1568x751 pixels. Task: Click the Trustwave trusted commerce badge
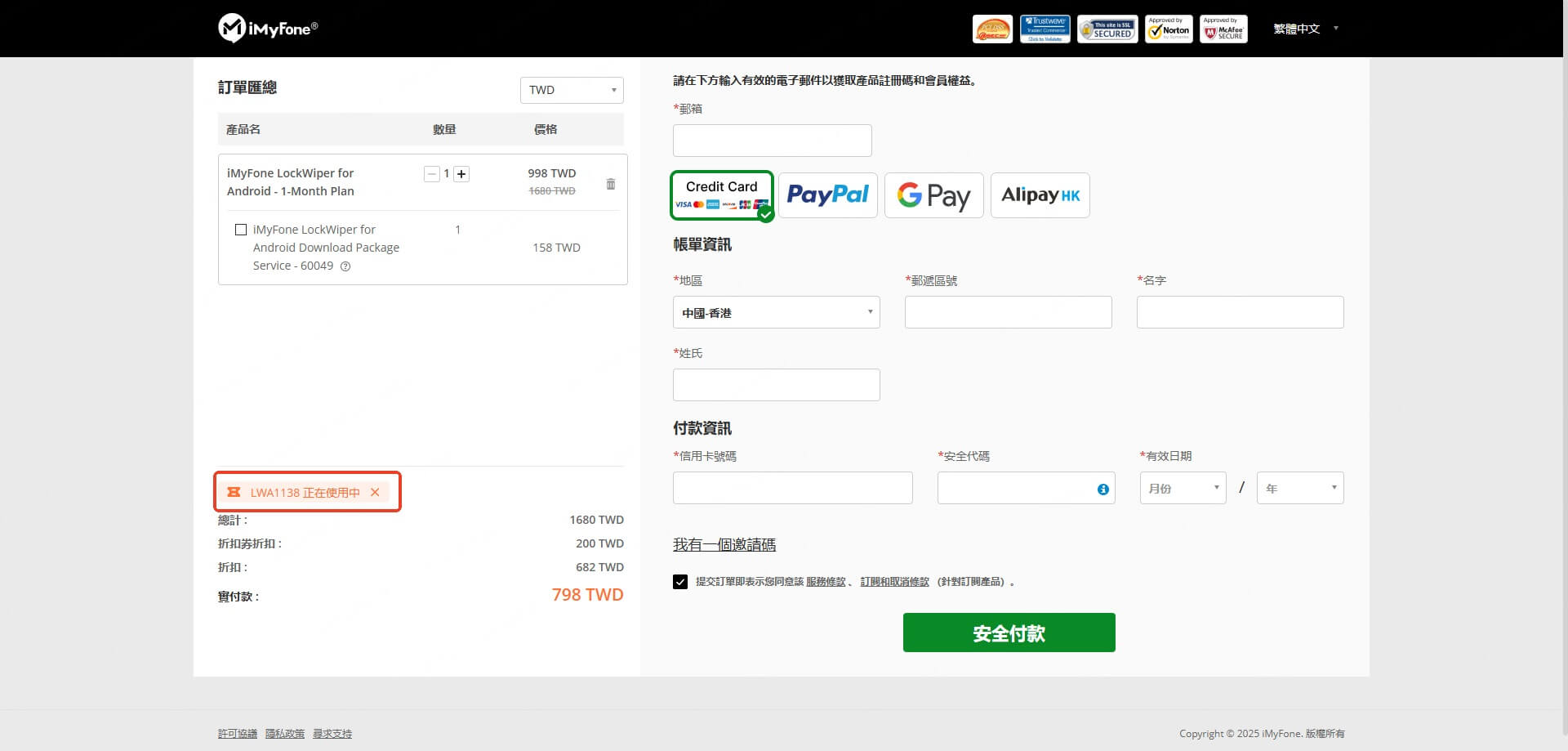click(x=1045, y=29)
